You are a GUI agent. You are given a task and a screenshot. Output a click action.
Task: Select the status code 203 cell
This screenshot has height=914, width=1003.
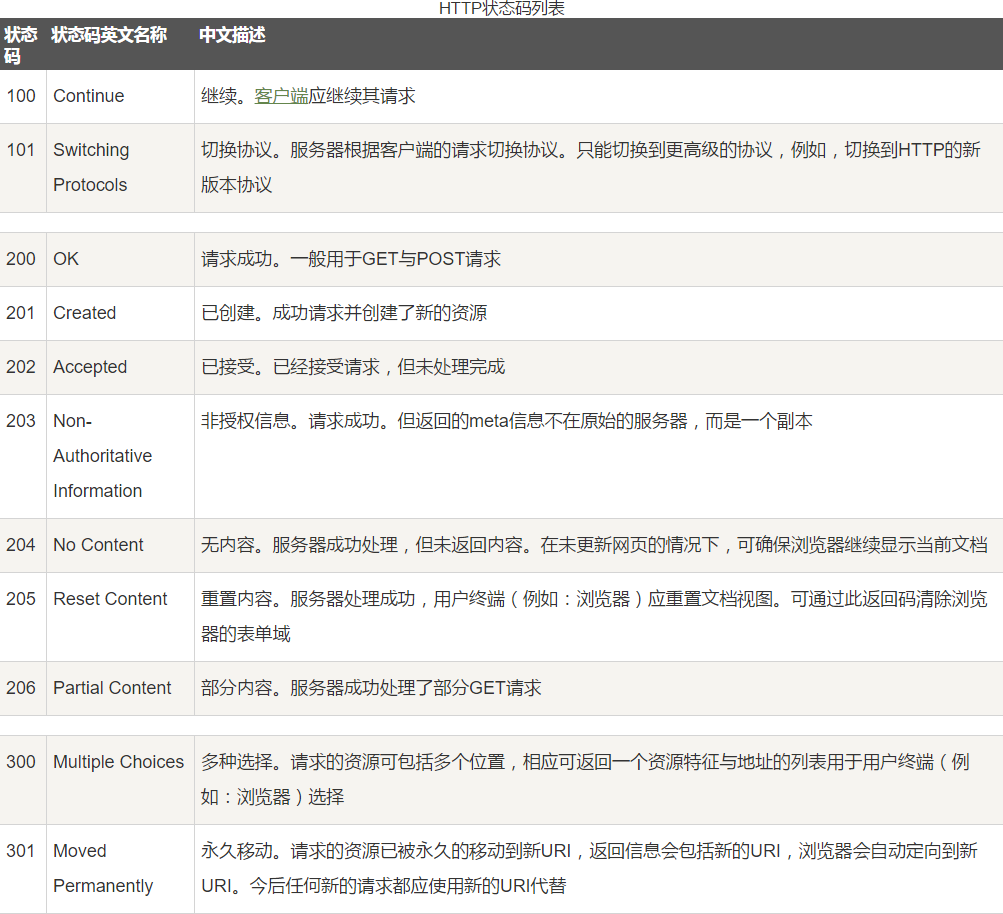[23, 456]
